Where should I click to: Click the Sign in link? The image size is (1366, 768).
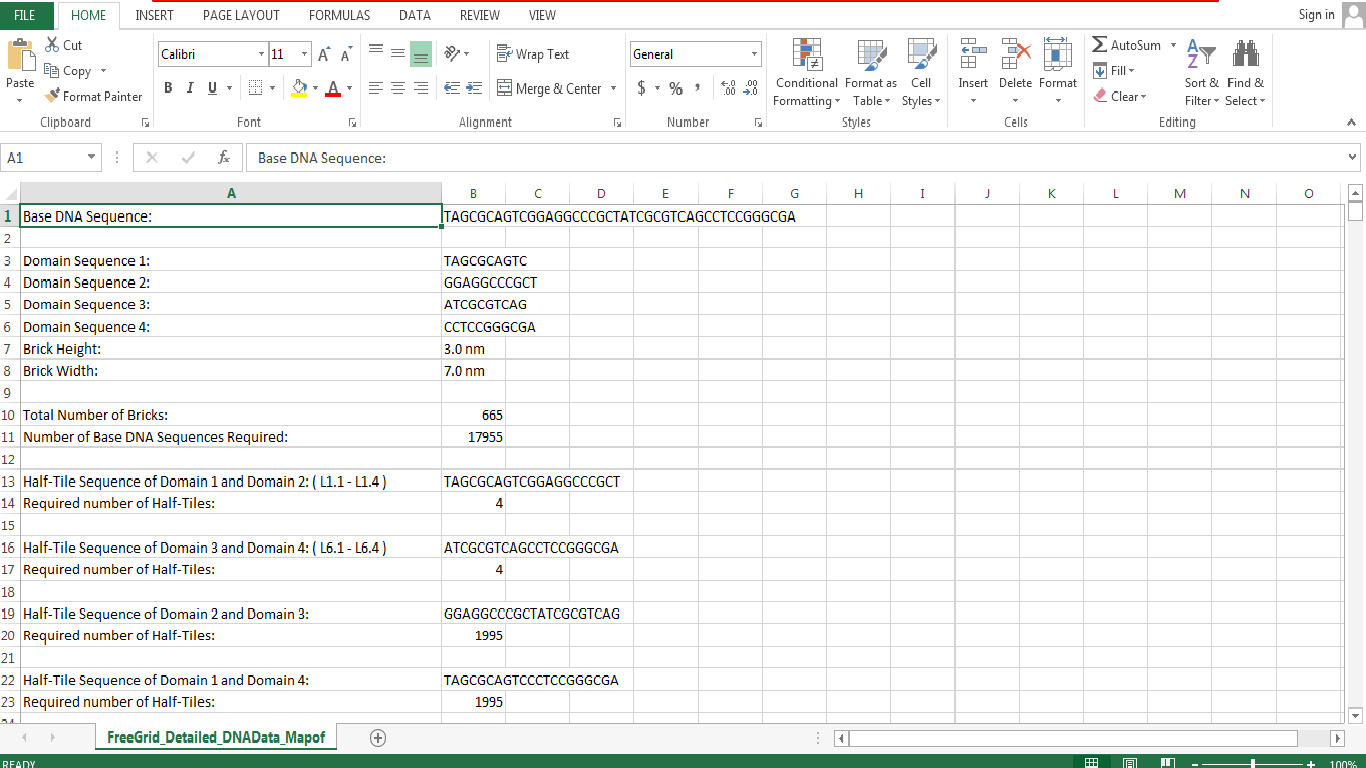[1316, 15]
